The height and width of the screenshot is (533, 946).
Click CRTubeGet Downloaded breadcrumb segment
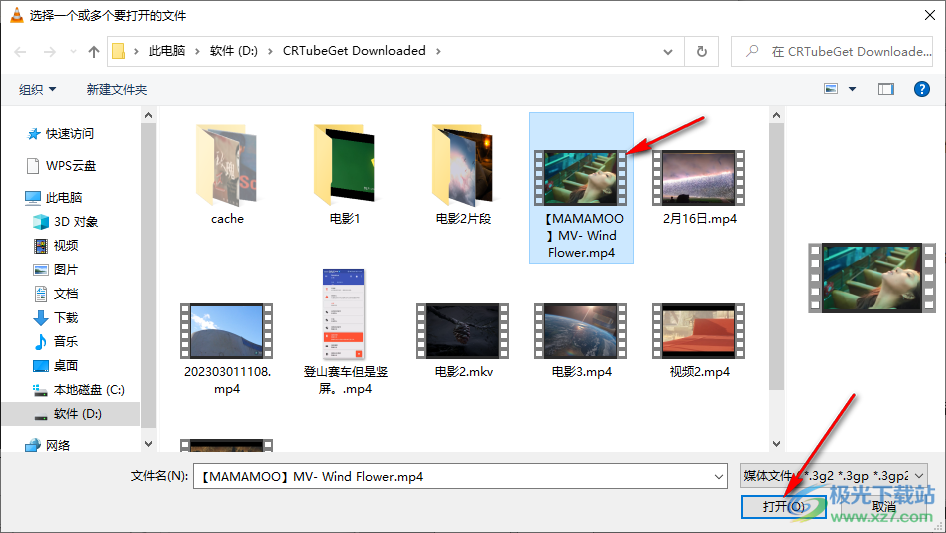tap(354, 51)
